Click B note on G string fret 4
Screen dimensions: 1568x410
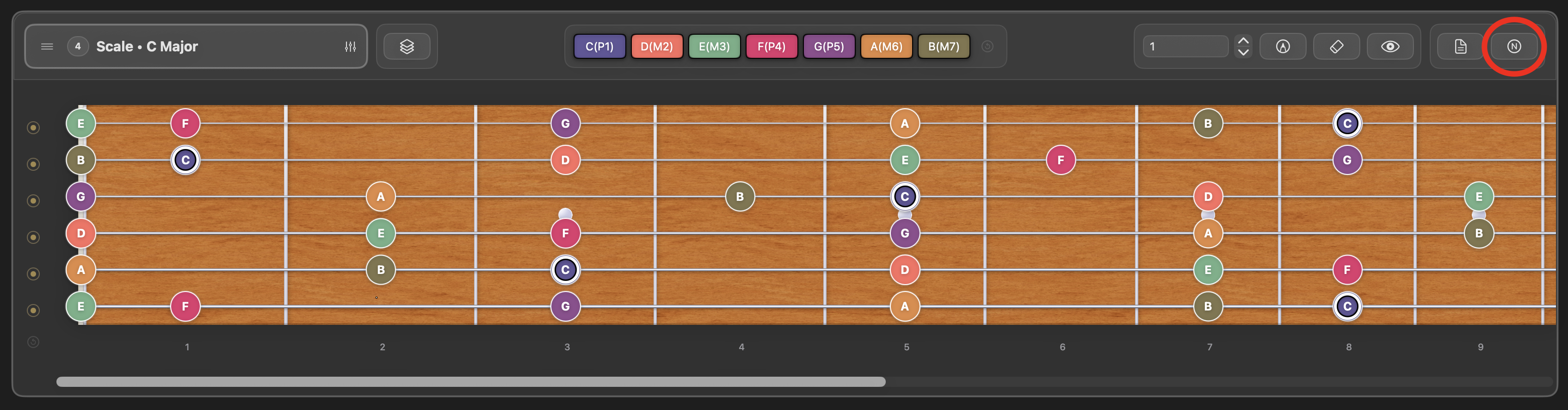(x=740, y=197)
